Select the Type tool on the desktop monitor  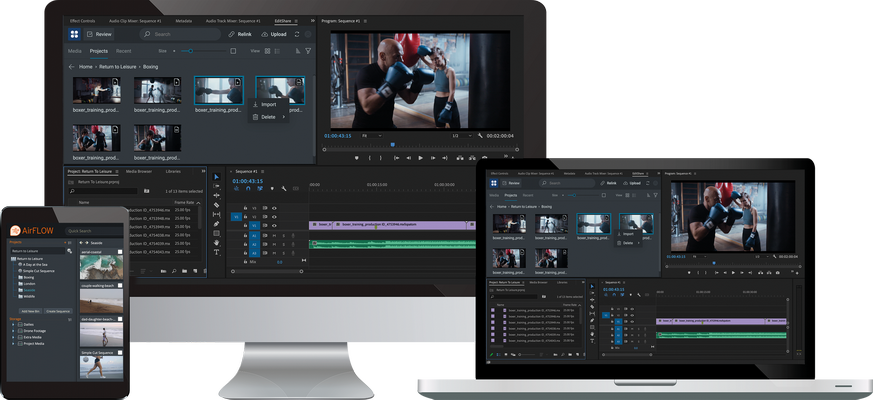(x=217, y=252)
